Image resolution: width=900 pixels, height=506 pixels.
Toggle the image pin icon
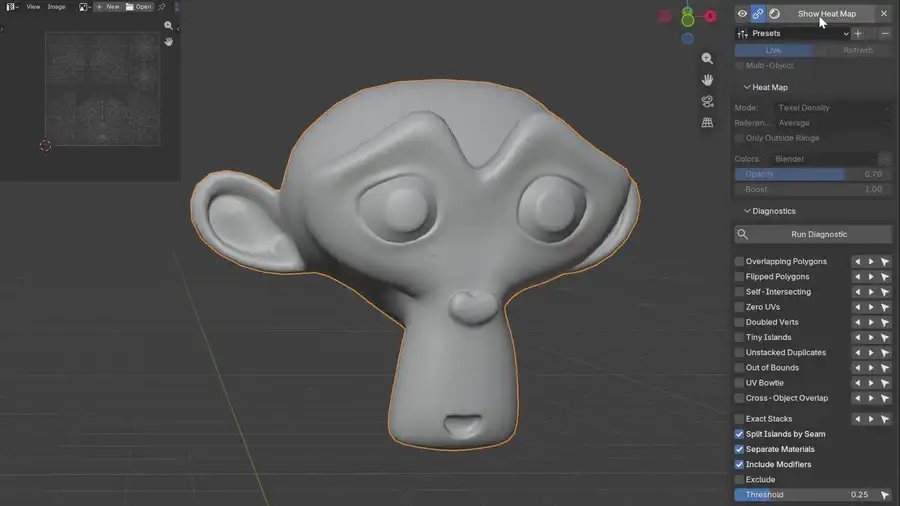point(162,7)
